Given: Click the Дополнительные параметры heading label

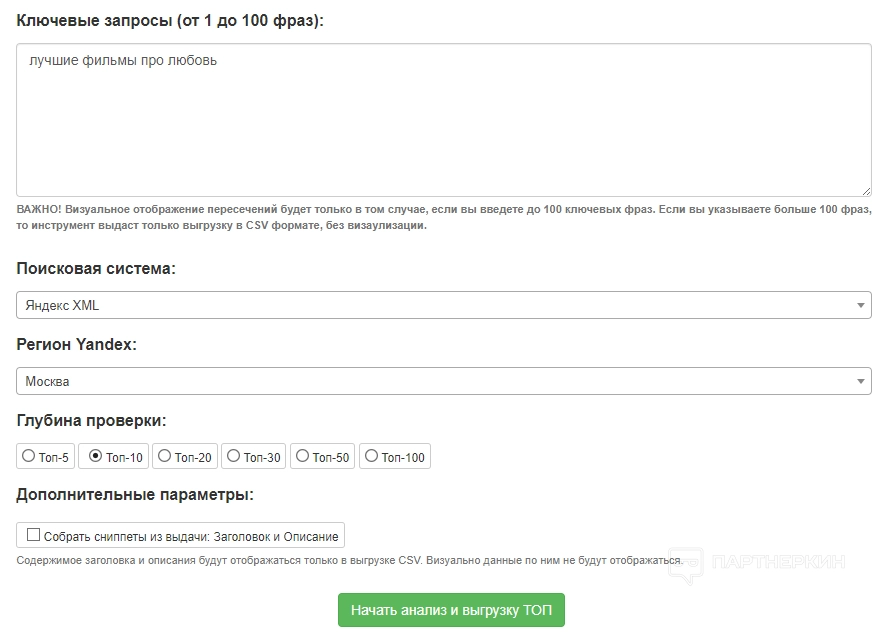Looking at the screenshot, I should 135,494.
